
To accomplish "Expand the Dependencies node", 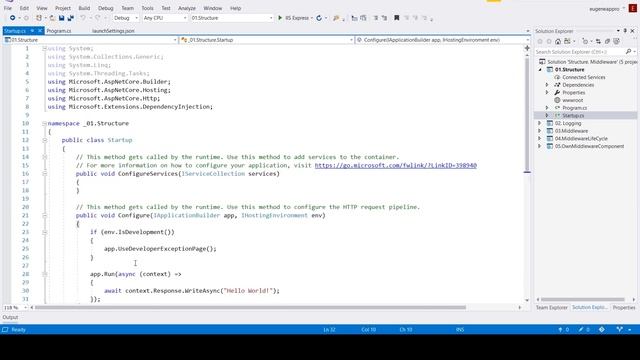I will 547,85.
